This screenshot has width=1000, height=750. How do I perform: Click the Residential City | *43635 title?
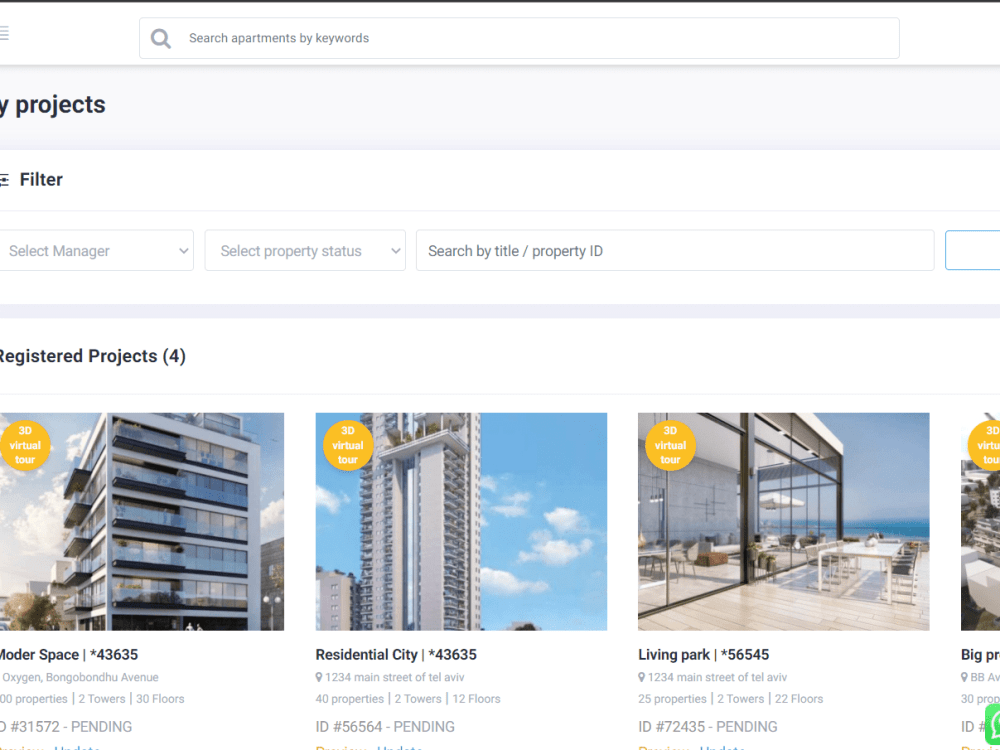point(396,655)
